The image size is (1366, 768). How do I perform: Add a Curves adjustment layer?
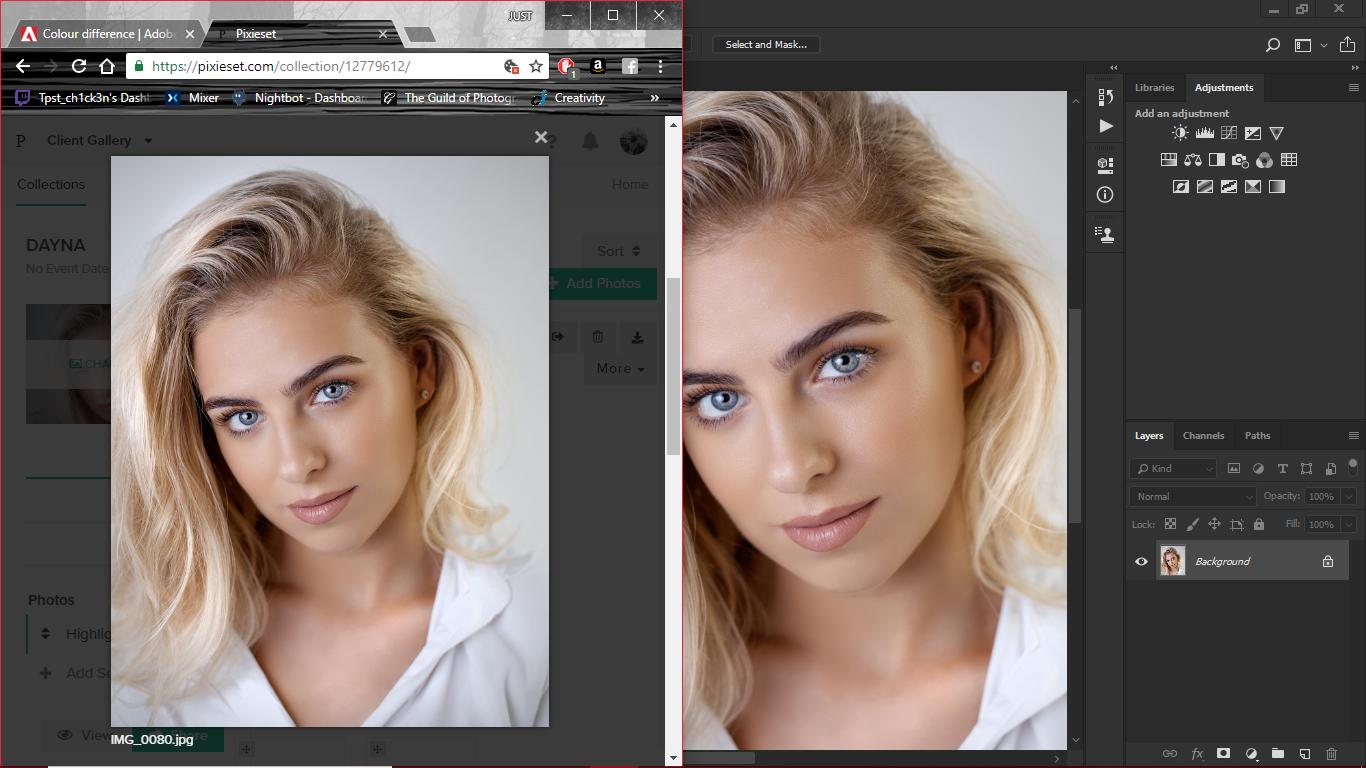pyautogui.click(x=1229, y=133)
